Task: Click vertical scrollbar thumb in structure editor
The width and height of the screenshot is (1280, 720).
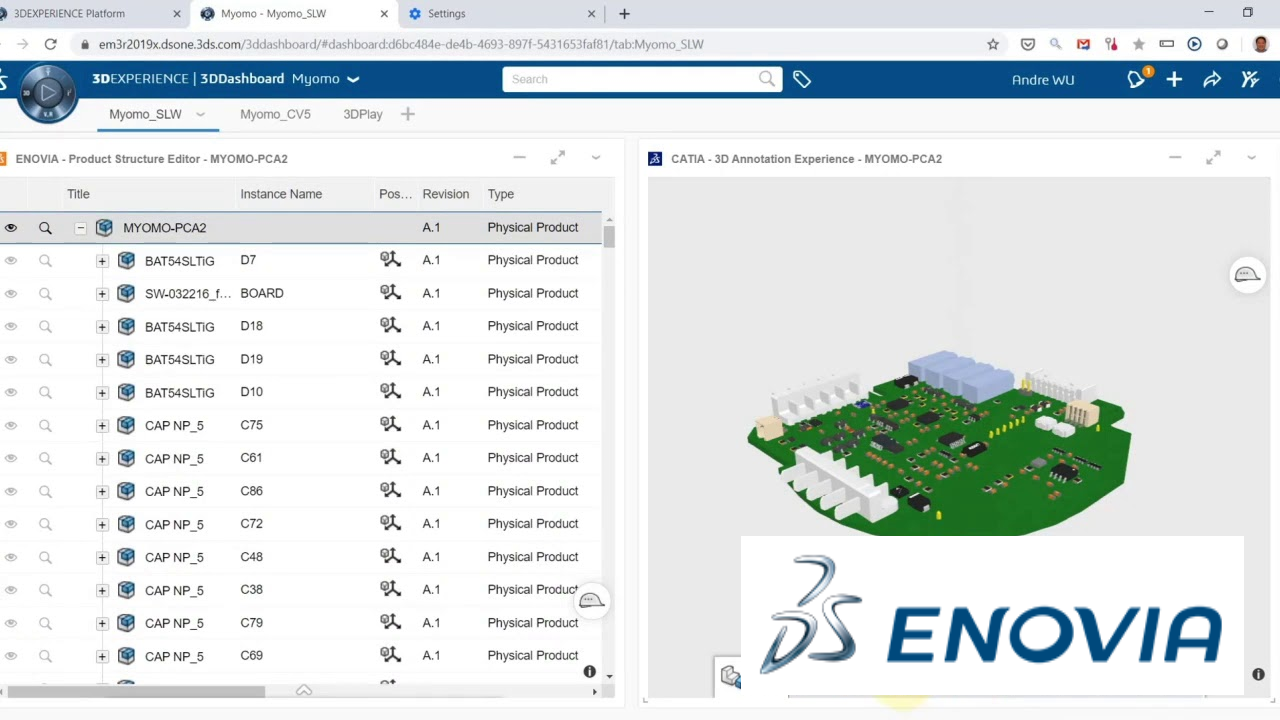Action: 608,236
